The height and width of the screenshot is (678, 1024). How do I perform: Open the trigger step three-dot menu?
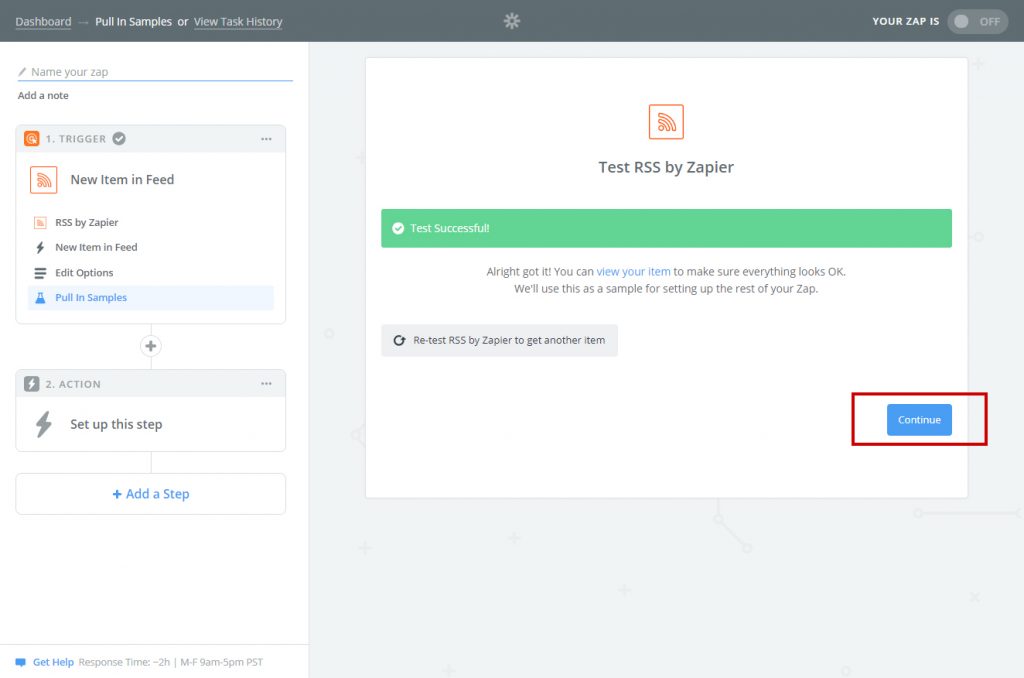click(266, 139)
